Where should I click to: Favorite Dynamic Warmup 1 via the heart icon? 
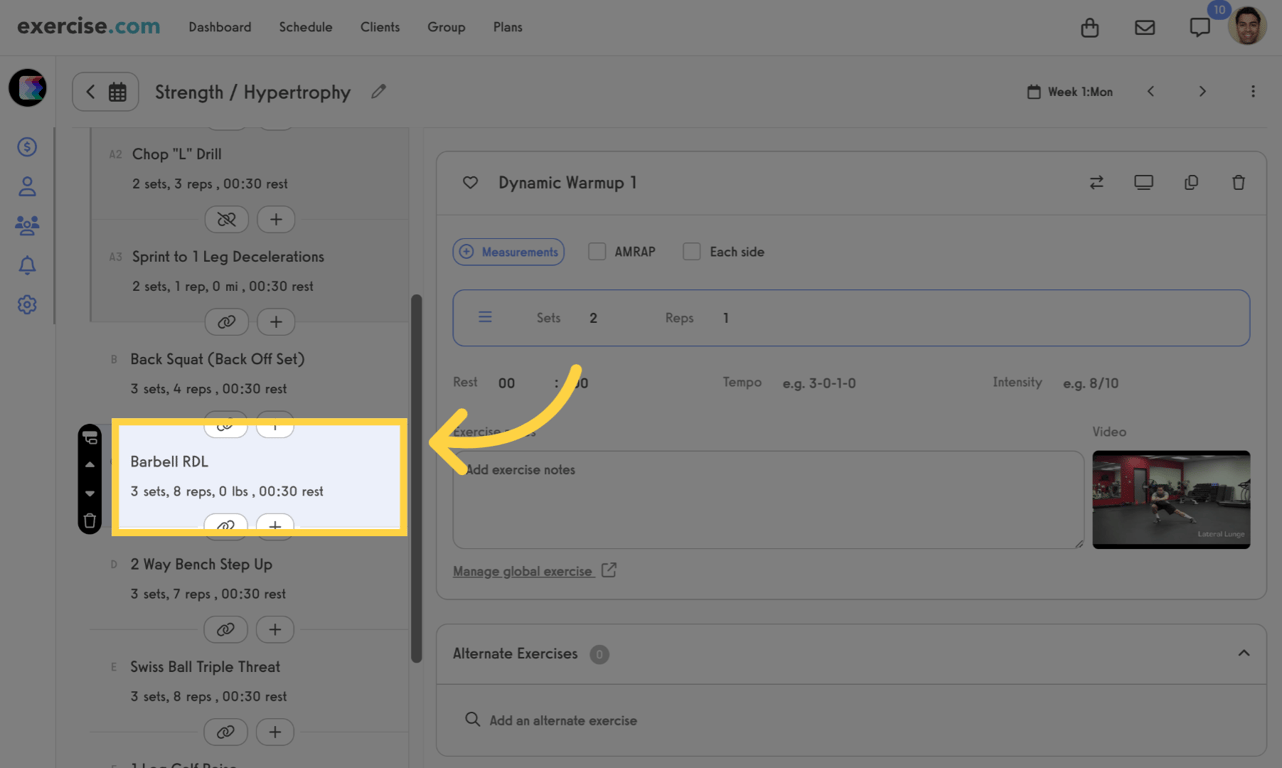pos(470,182)
